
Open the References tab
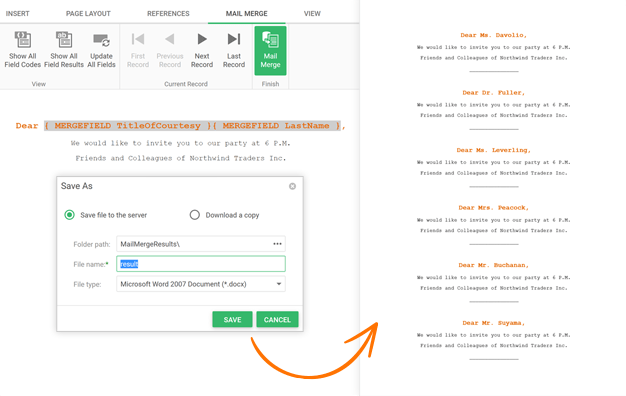[168, 14]
